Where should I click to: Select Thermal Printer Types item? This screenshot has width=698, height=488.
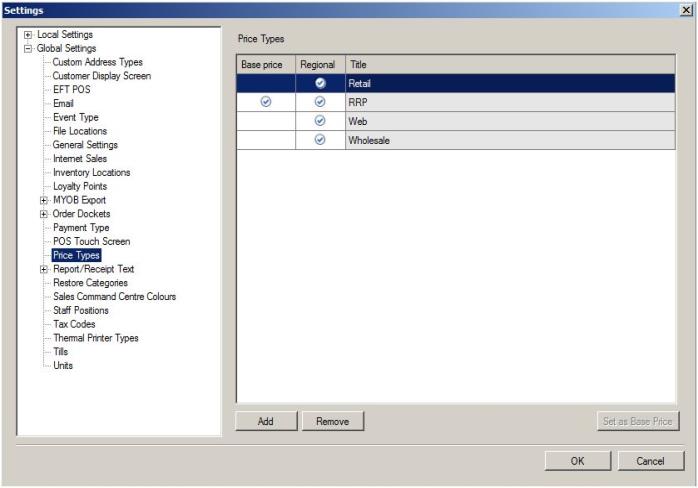[x=95, y=338]
